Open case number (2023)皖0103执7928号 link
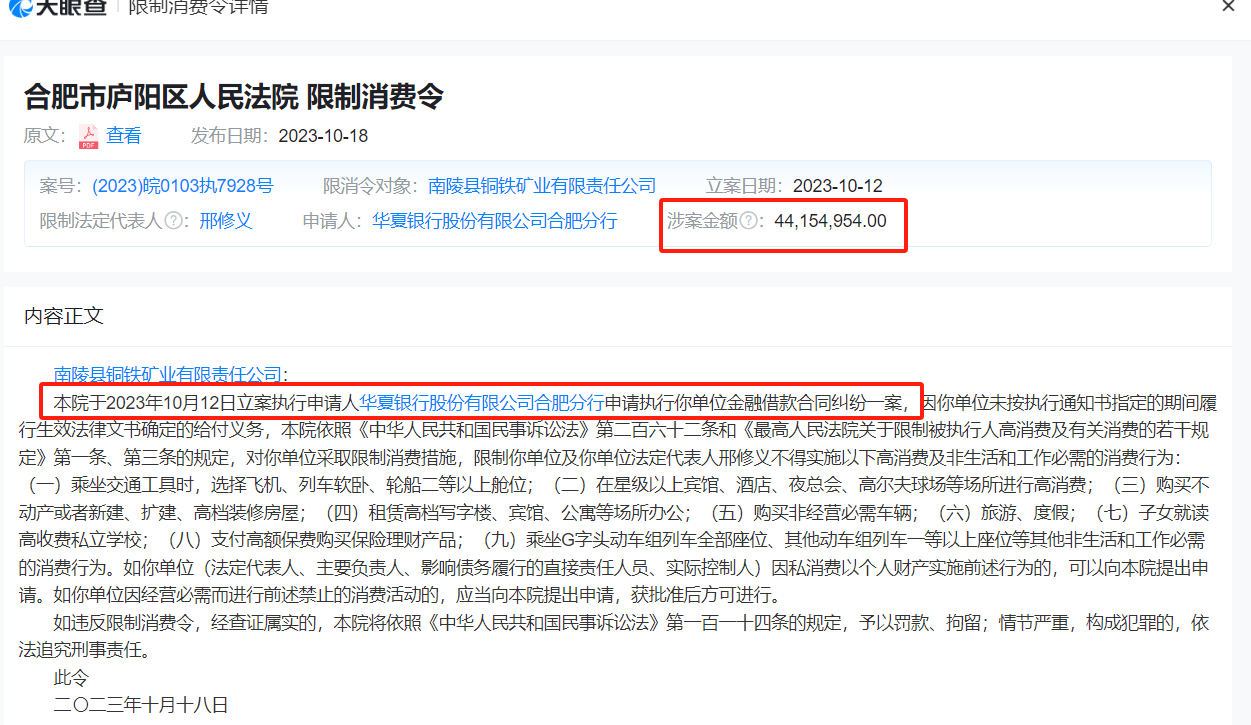The width and height of the screenshot is (1251, 725). (x=182, y=186)
